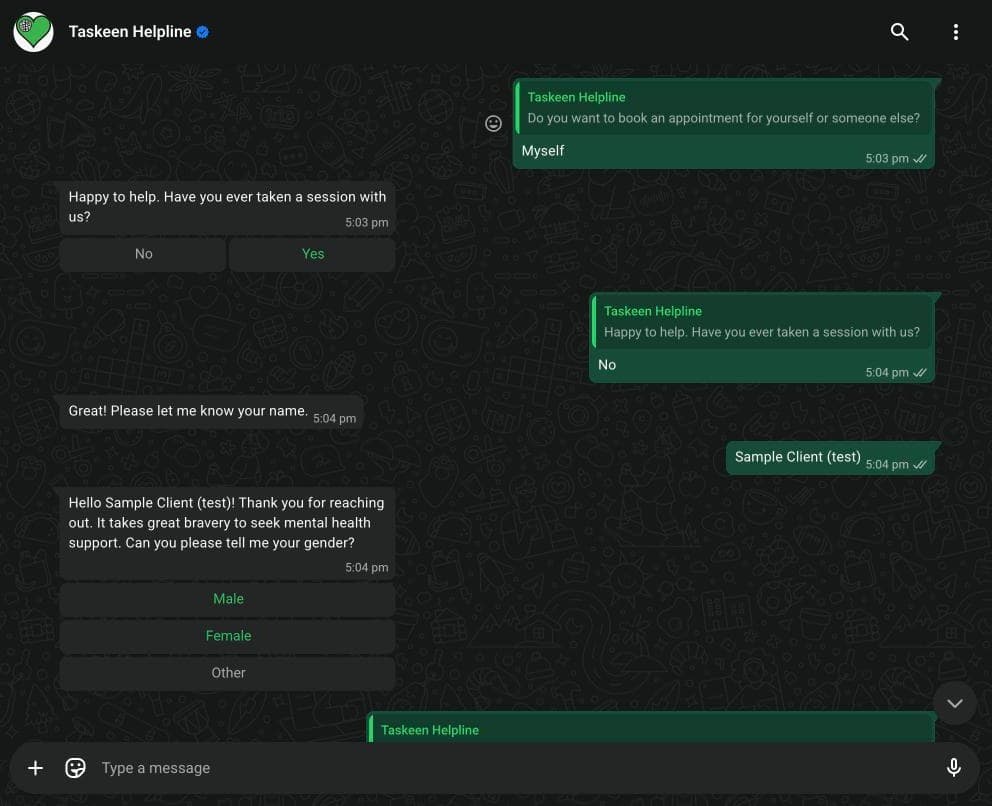Image resolution: width=992 pixels, height=806 pixels.
Task: Click the gender question message bubble
Action: coord(227,533)
